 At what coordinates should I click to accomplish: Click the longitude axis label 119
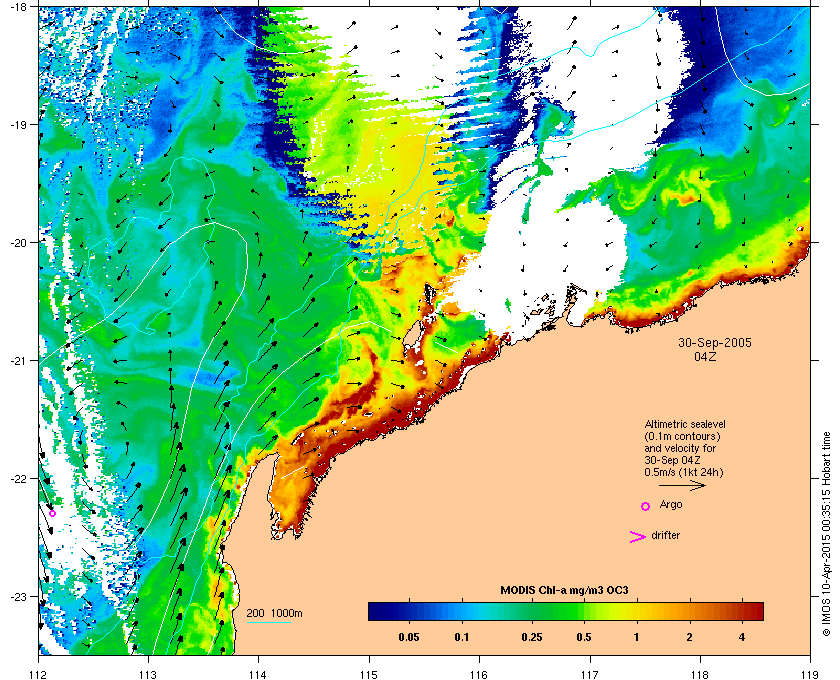click(x=810, y=674)
